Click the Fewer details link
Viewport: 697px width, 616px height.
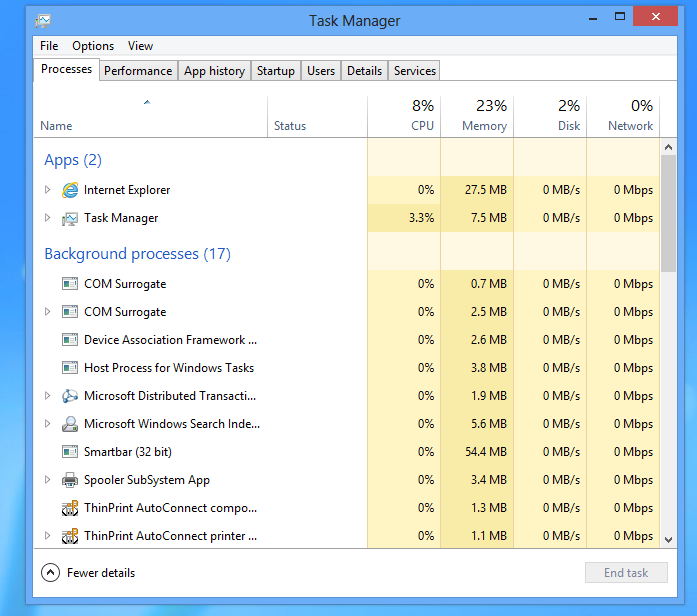pos(101,573)
